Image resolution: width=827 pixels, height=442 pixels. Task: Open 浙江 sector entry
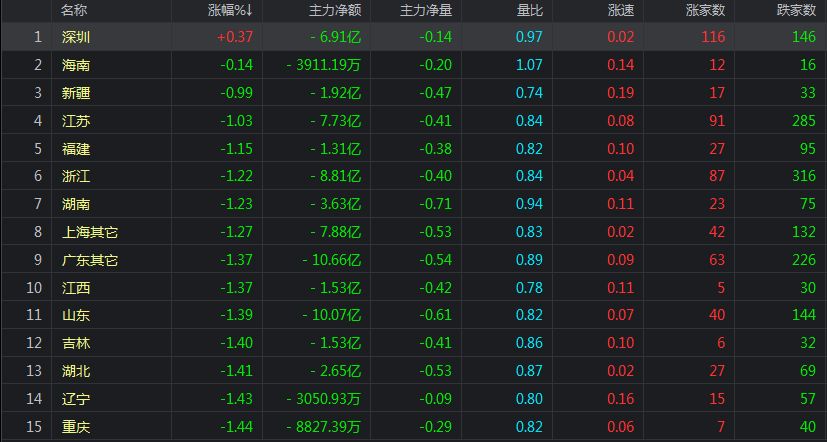click(x=76, y=176)
